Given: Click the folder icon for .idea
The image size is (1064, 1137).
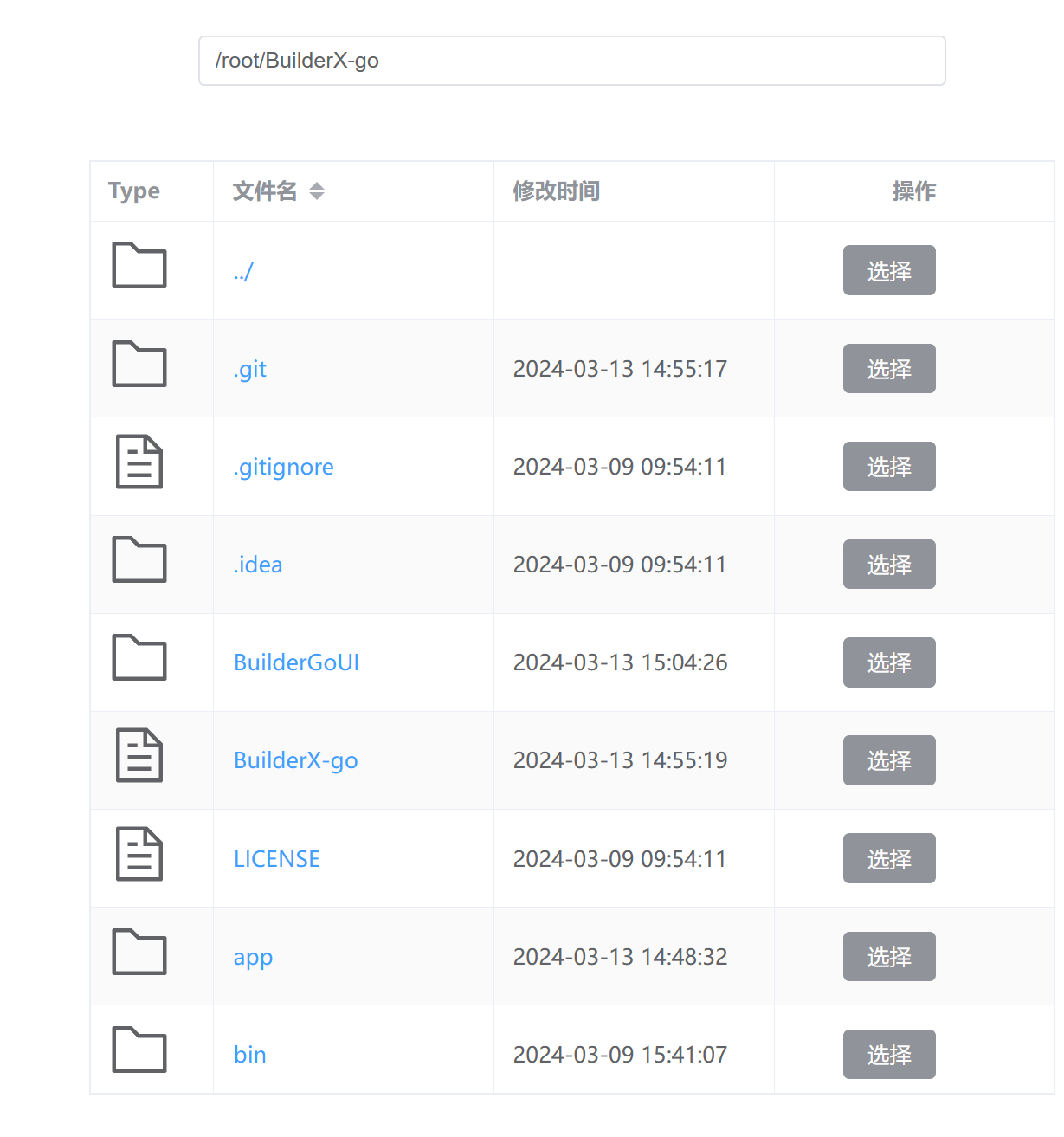Looking at the screenshot, I should click(139, 559).
